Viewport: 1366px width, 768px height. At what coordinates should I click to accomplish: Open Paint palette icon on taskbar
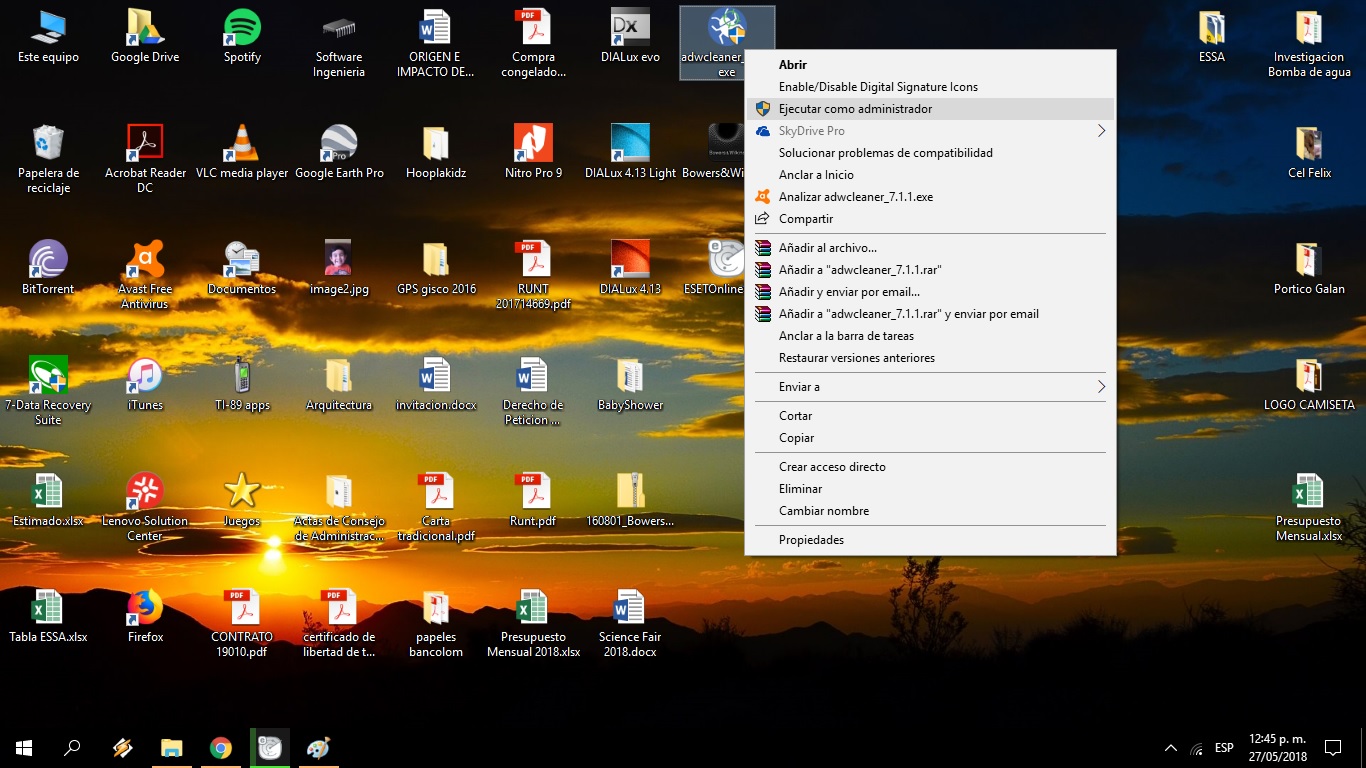tap(318, 748)
